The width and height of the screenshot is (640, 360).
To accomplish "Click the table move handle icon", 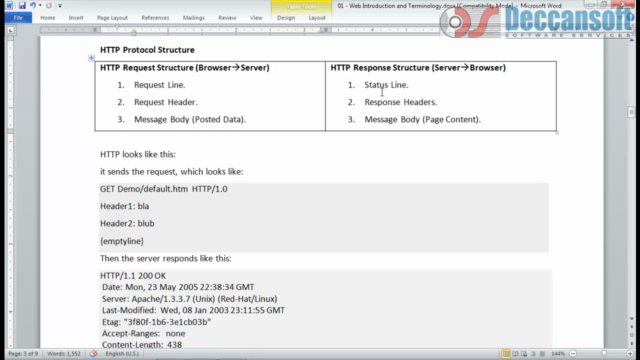I will point(91,58).
